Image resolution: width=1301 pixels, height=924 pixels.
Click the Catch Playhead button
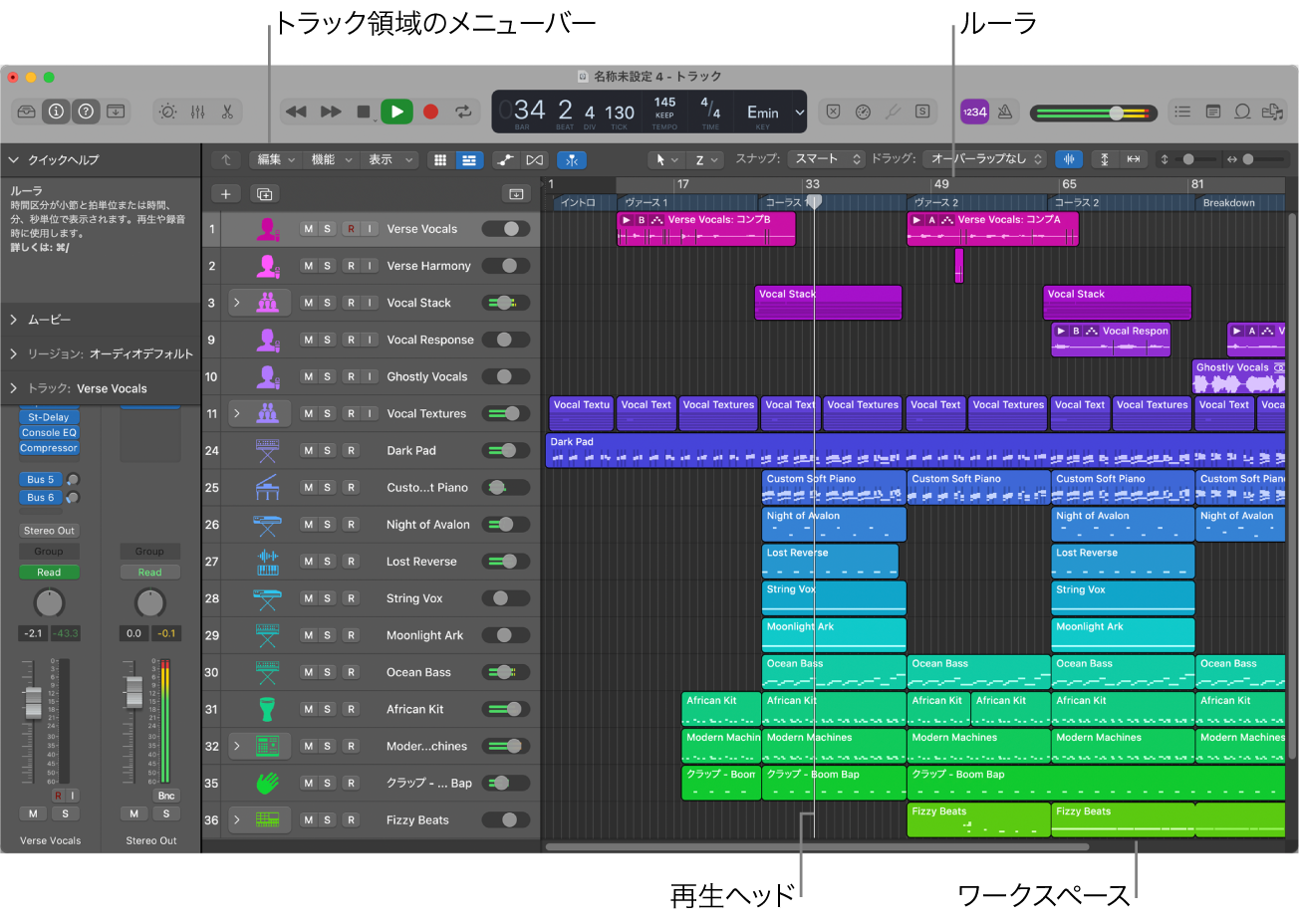[x=572, y=159]
